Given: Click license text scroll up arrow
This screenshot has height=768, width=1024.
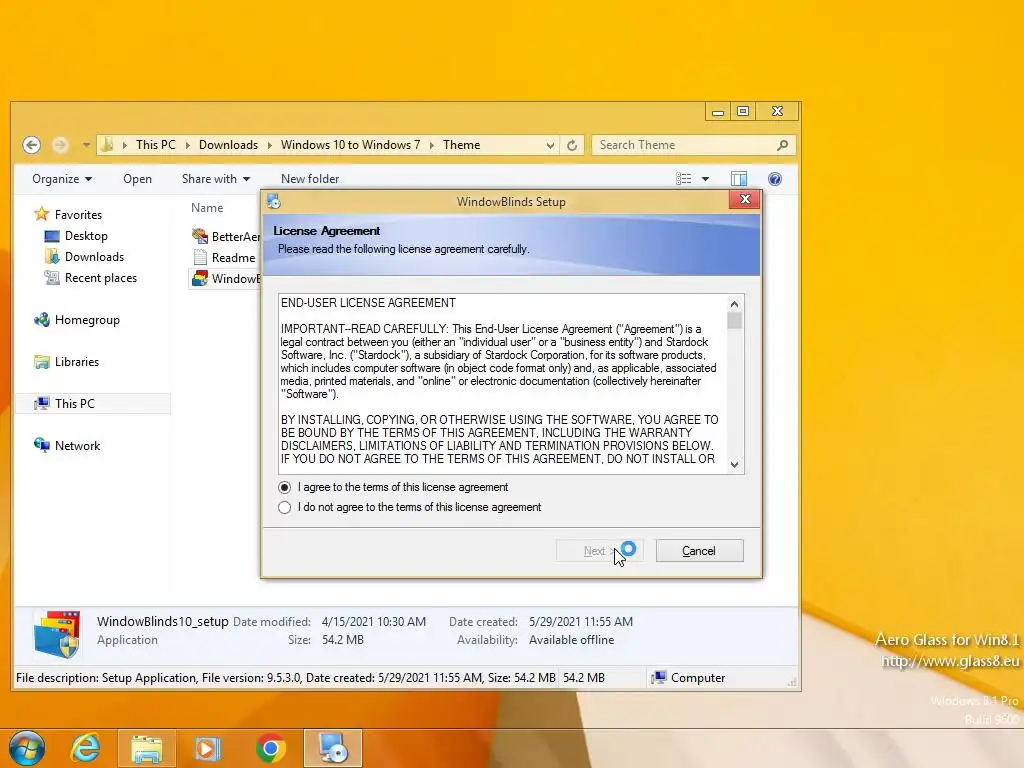Looking at the screenshot, I should coord(734,304).
